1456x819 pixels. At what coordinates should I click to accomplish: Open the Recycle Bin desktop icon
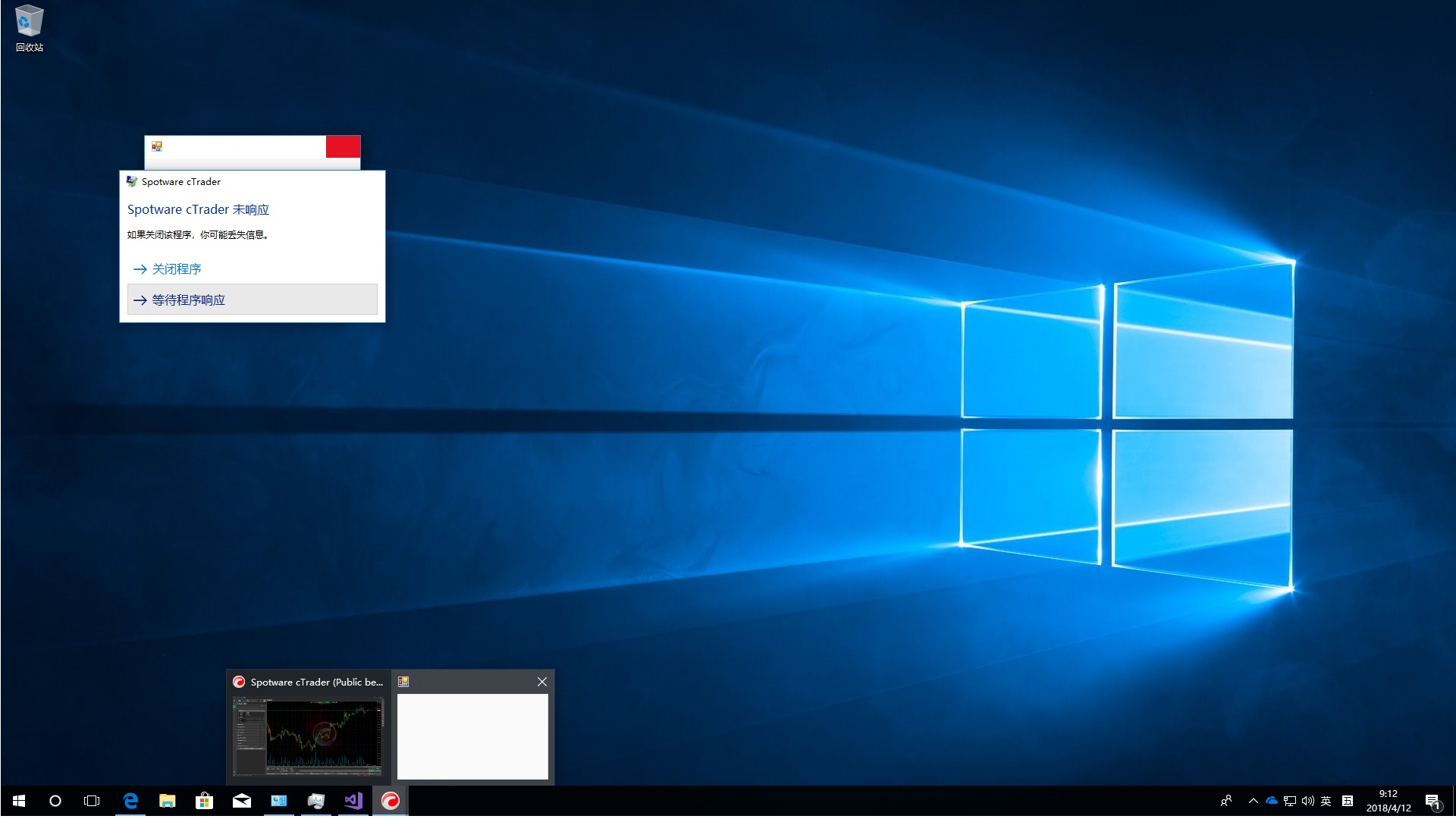(29, 29)
